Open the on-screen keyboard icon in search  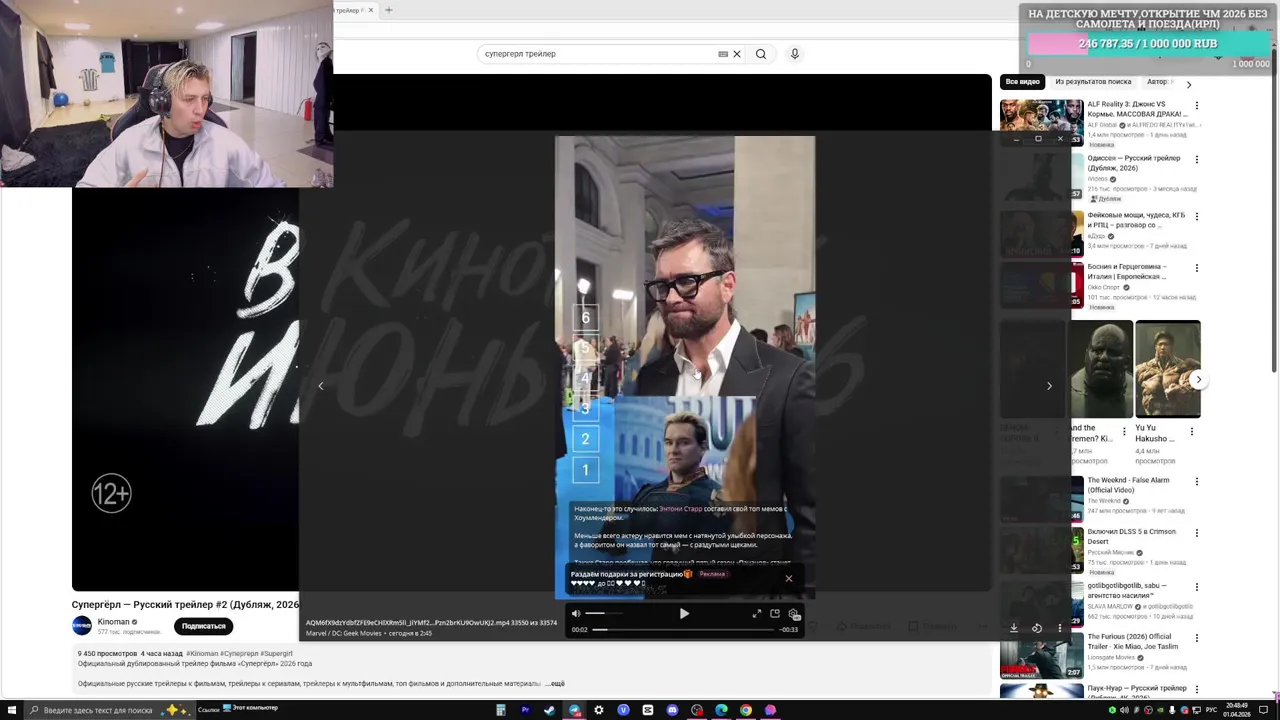coord(723,54)
